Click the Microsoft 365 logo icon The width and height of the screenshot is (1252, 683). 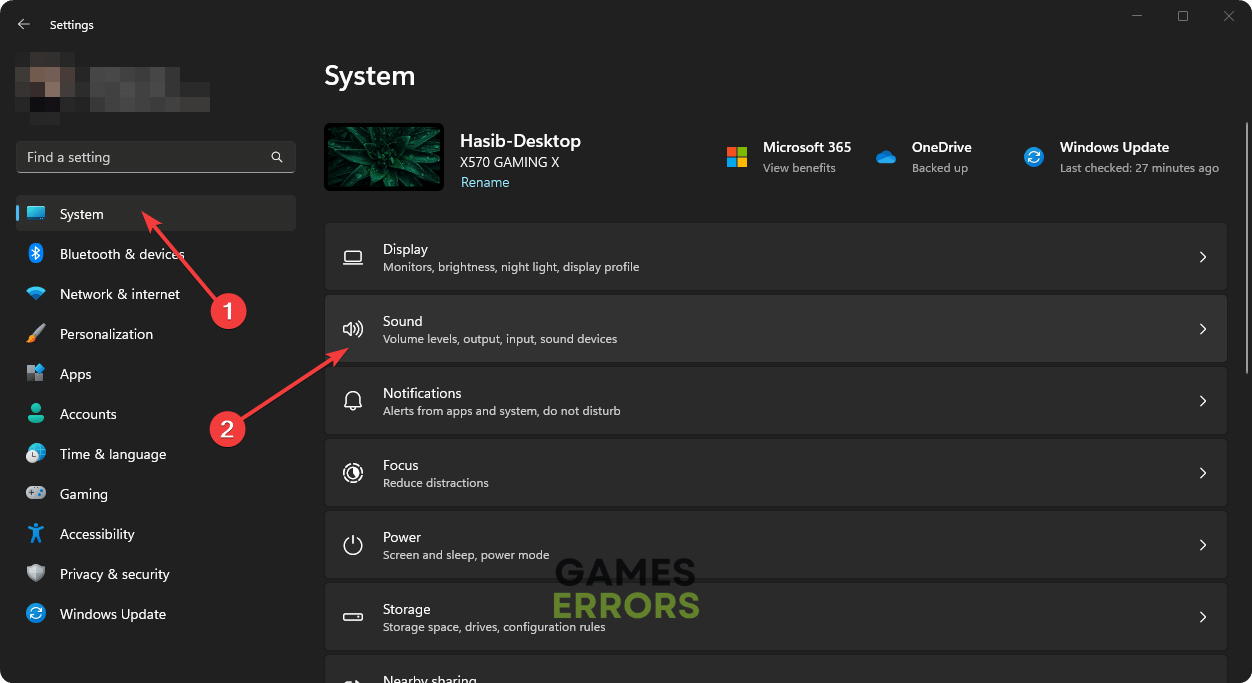[x=737, y=157]
